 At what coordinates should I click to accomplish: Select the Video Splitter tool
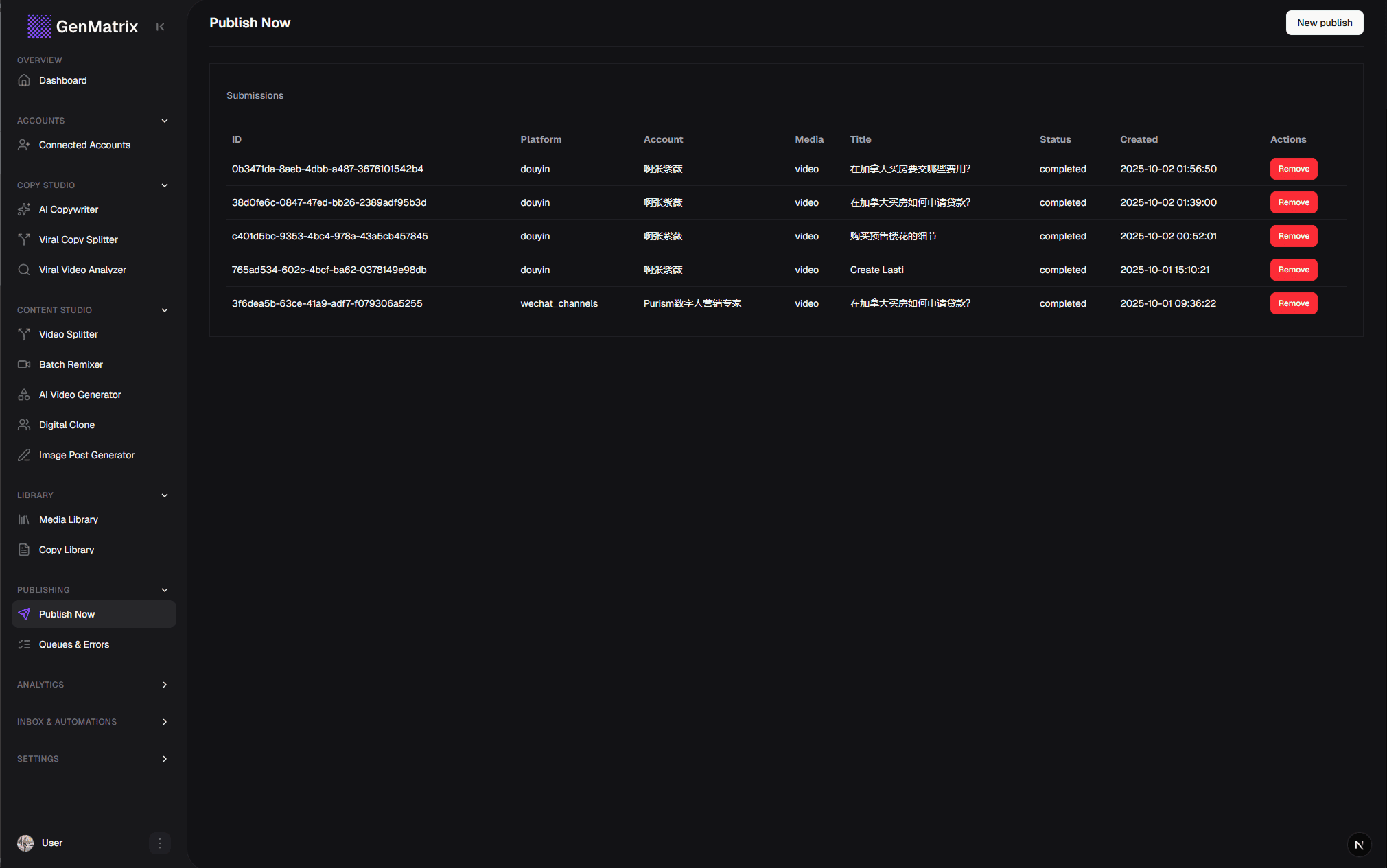68,334
